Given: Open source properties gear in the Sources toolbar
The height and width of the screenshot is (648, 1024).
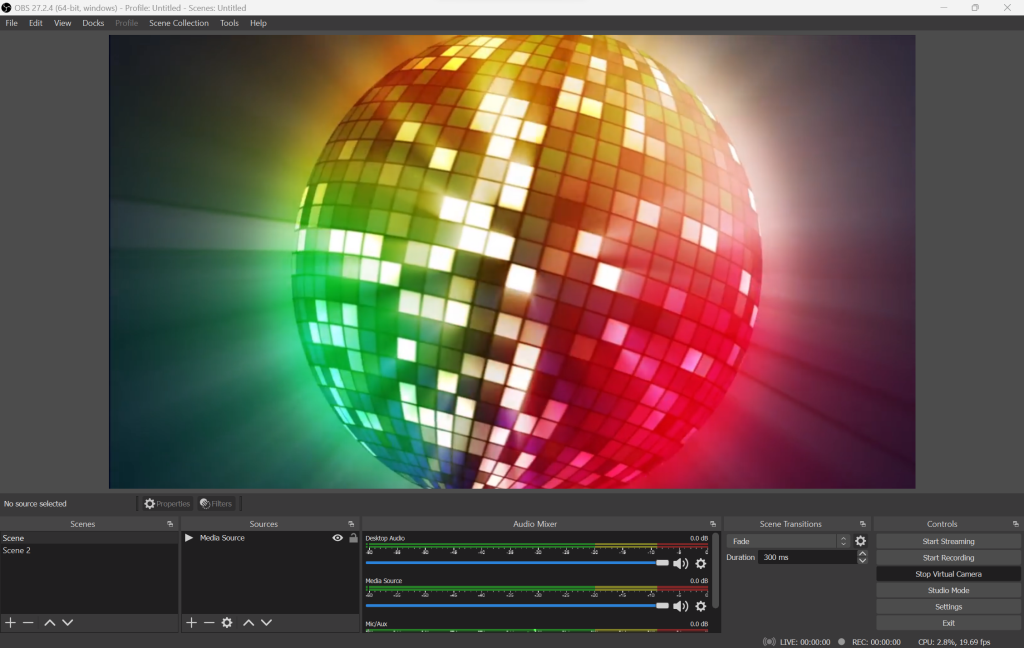Looking at the screenshot, I should pos(227,623).
